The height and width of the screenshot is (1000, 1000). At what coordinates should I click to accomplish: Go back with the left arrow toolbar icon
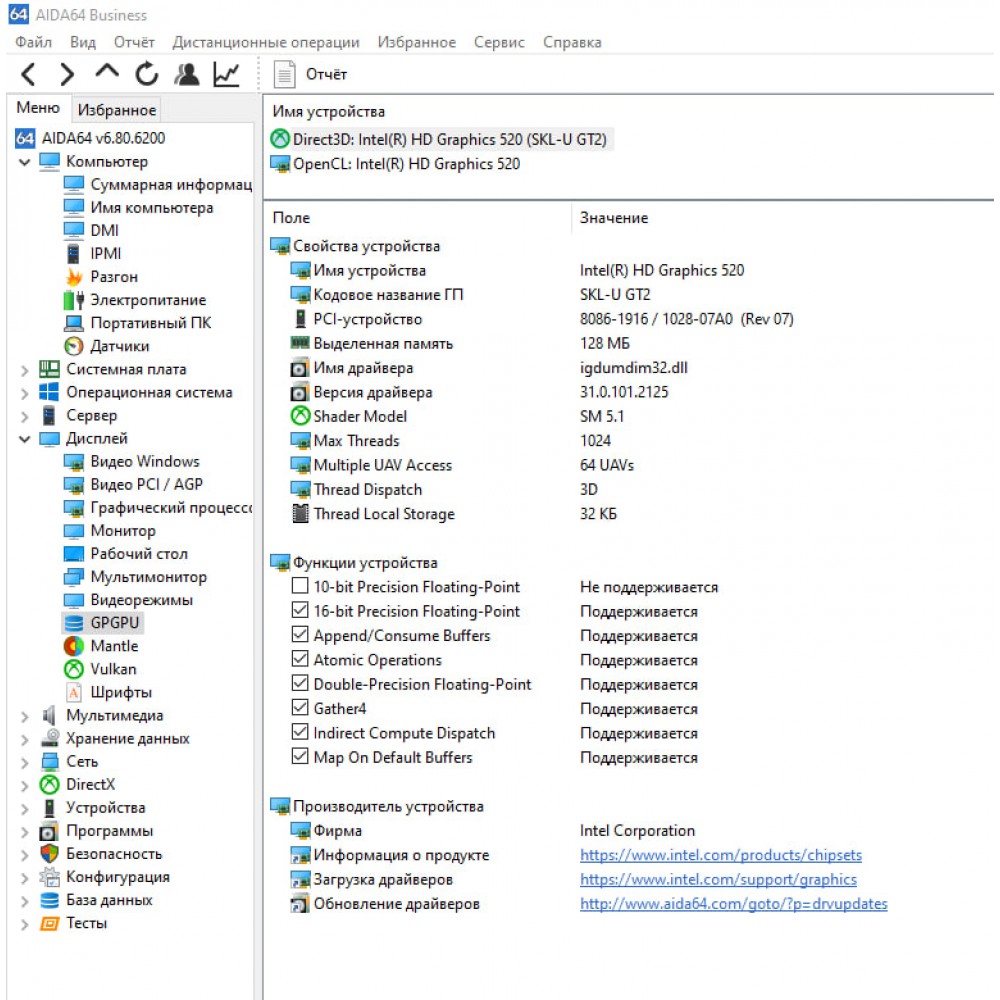click(28, 75)
